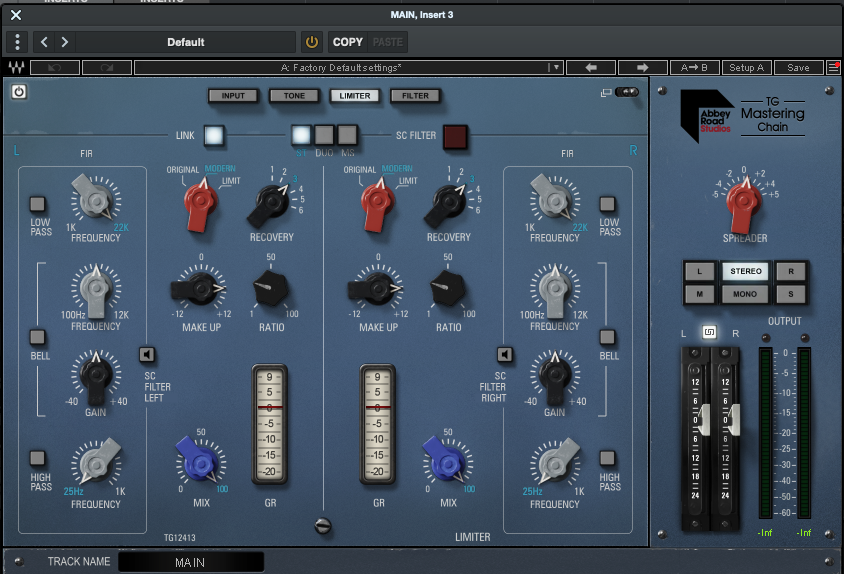Click the red SPREADER knob

tap(744, 204)
